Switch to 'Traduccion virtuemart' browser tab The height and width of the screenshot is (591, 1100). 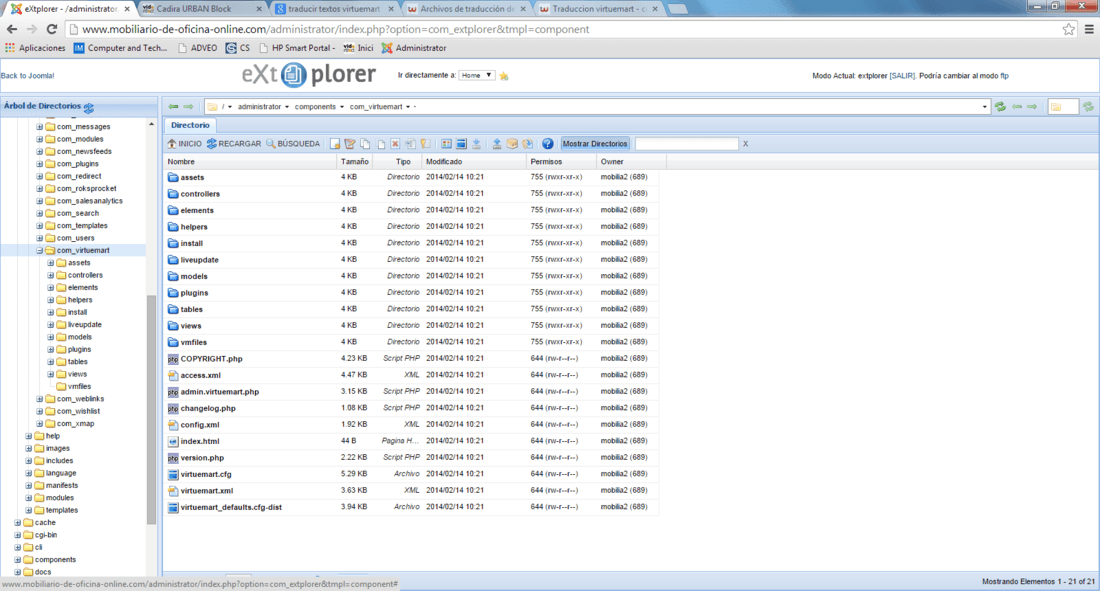click(x=598, y=9)
